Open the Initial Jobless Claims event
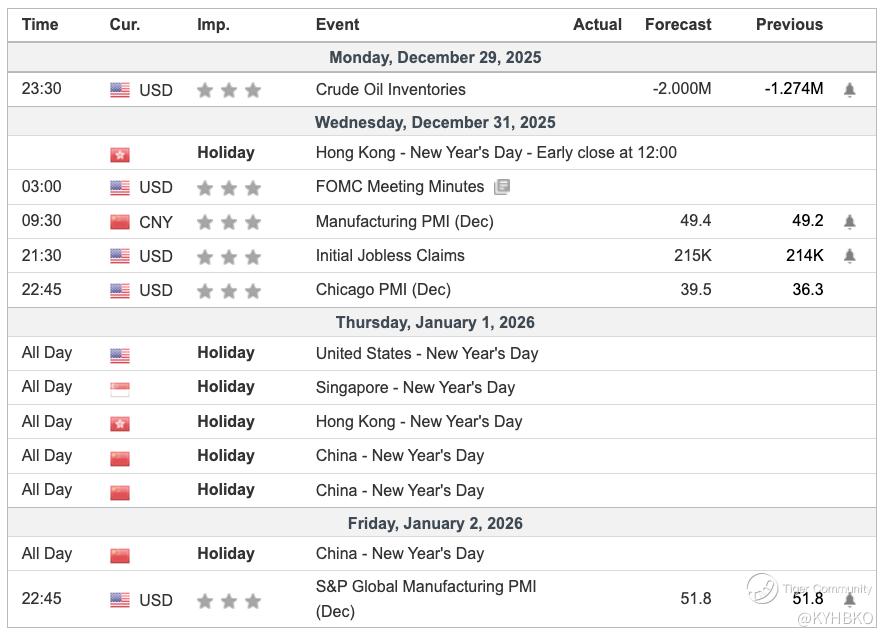The width and height of the screenshot is (890, 638). pos(390,256)
